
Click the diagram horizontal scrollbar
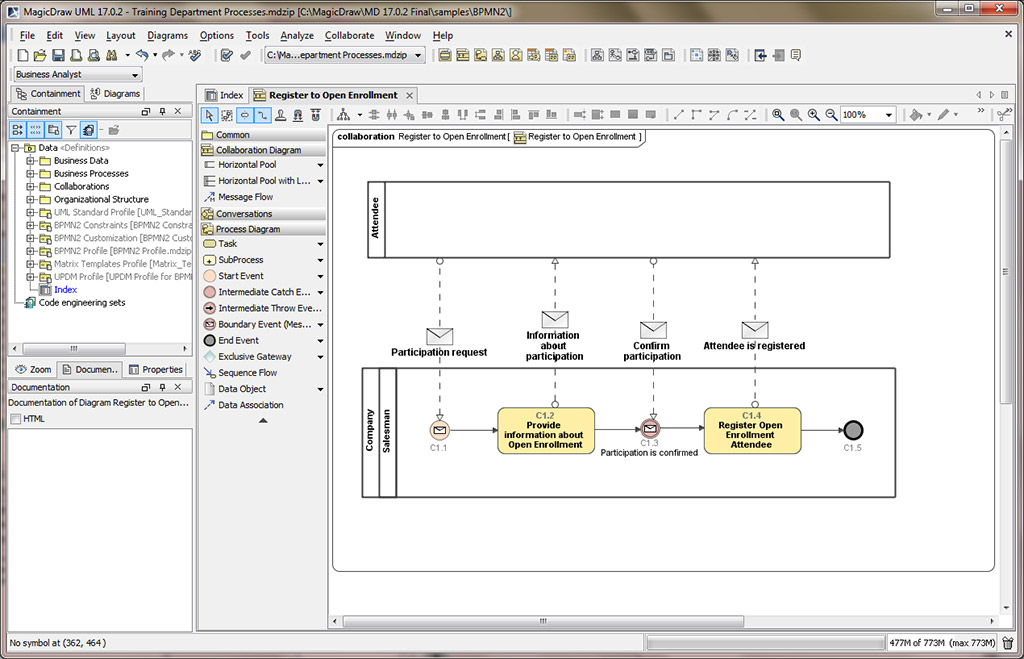coord(542,621)
